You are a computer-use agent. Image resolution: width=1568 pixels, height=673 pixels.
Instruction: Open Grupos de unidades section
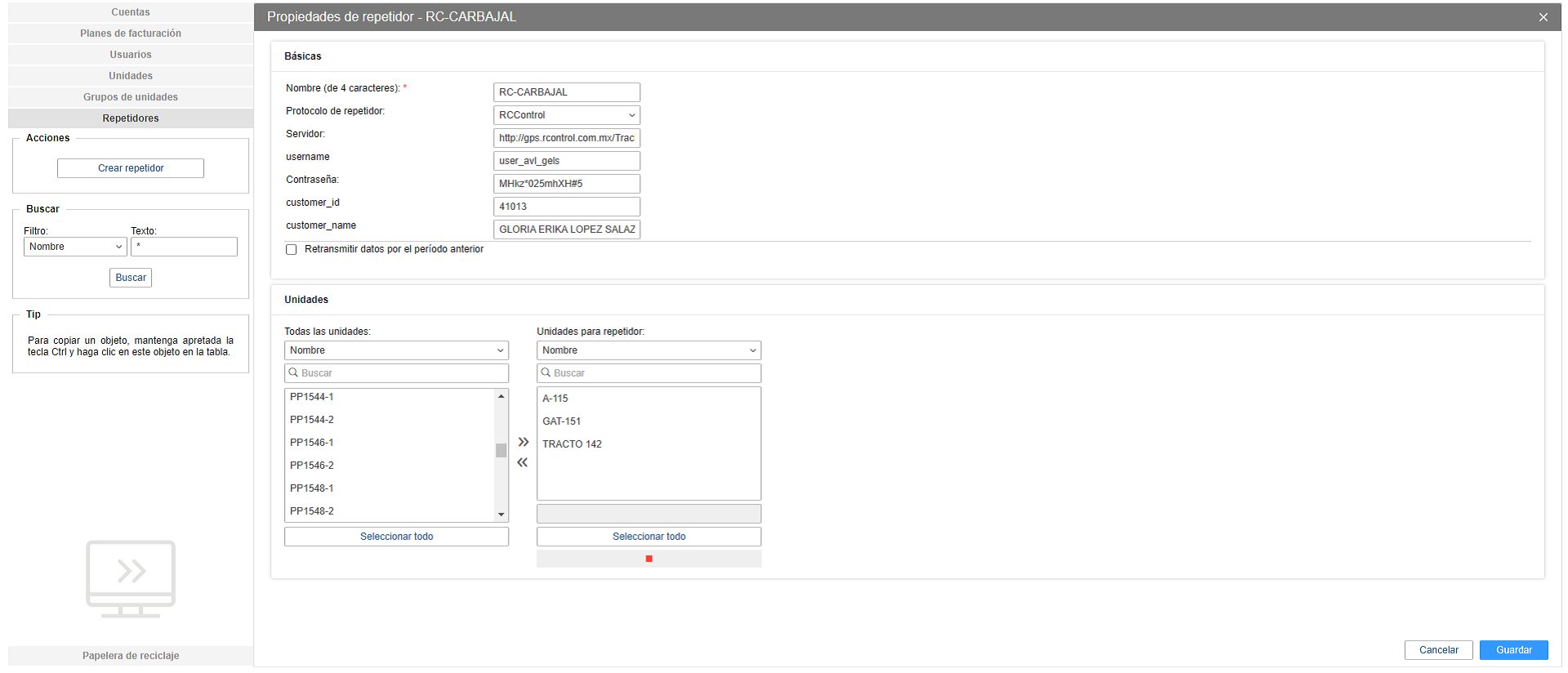click(x=131, y=97)
